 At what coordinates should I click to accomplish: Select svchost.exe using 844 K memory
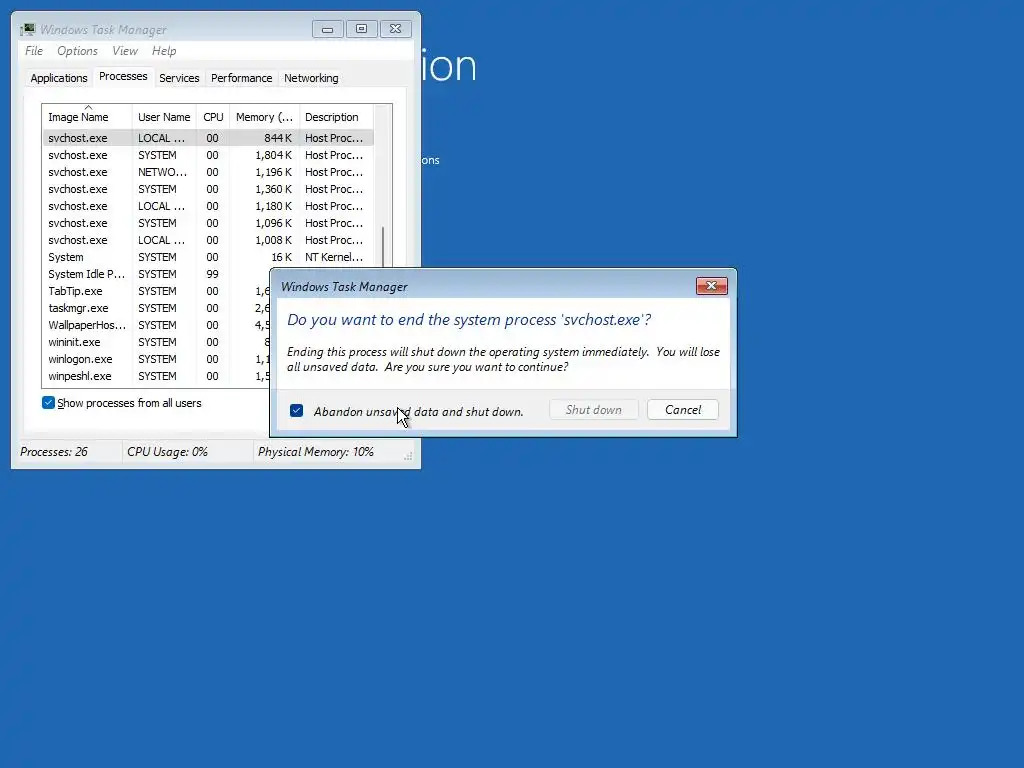pyautogui.click(x=208, y=138)
